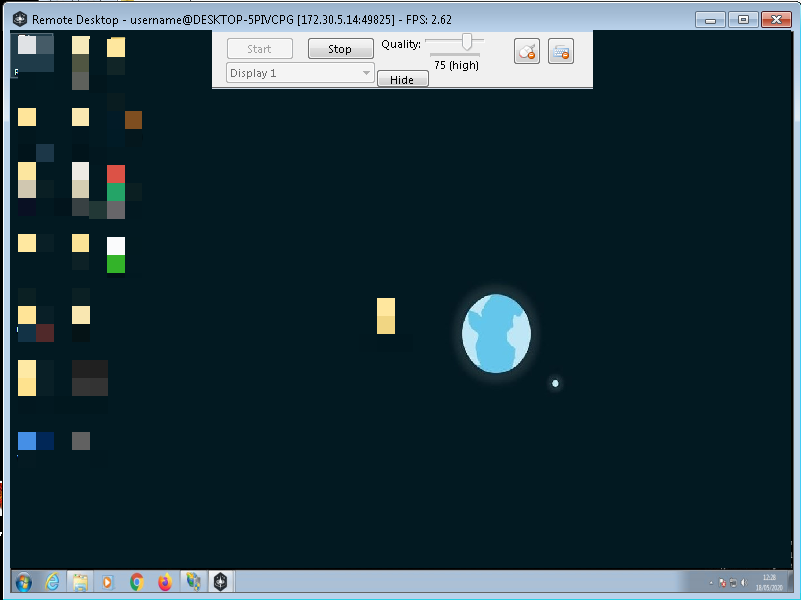The width and height of the screenshot is (802, 600).
Task: Select the hexagon app taskbar icon
Action: pyautogui.click(x=220, y=582)
